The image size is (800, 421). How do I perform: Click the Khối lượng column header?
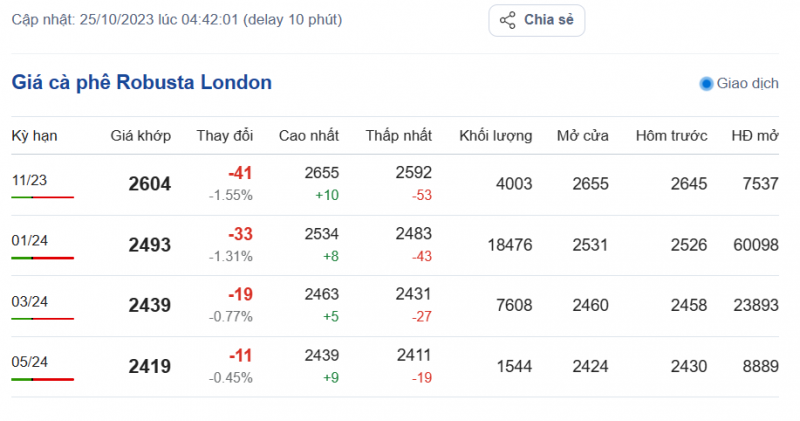coord(495,135)
